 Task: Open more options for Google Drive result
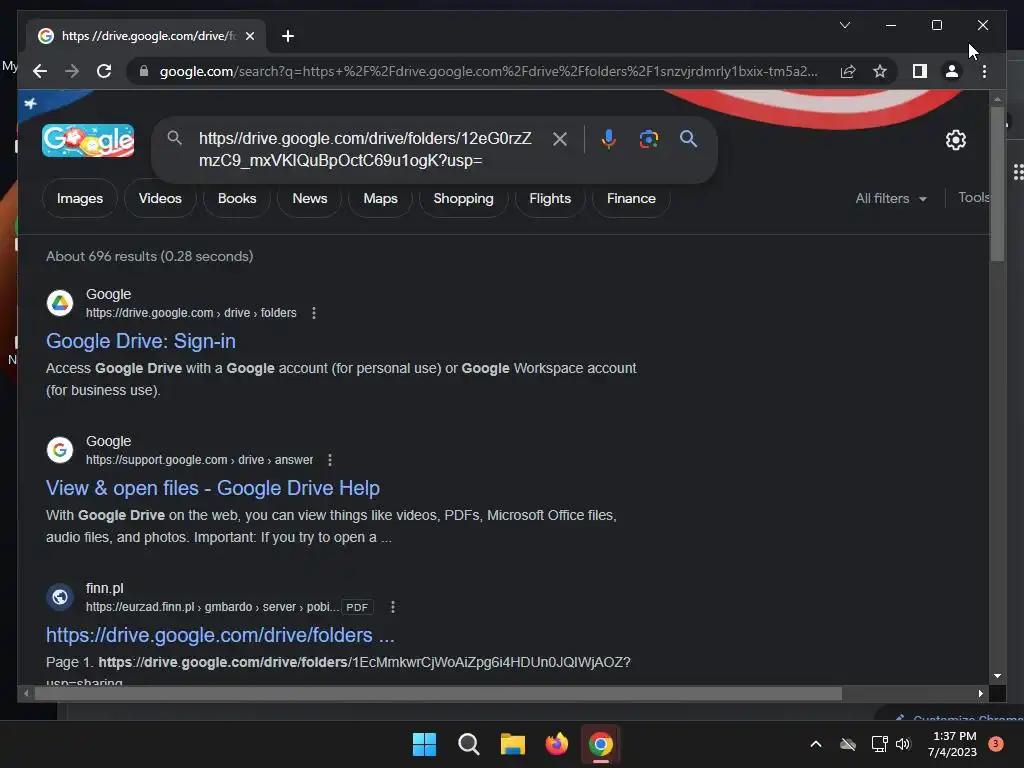coord(314,313)
